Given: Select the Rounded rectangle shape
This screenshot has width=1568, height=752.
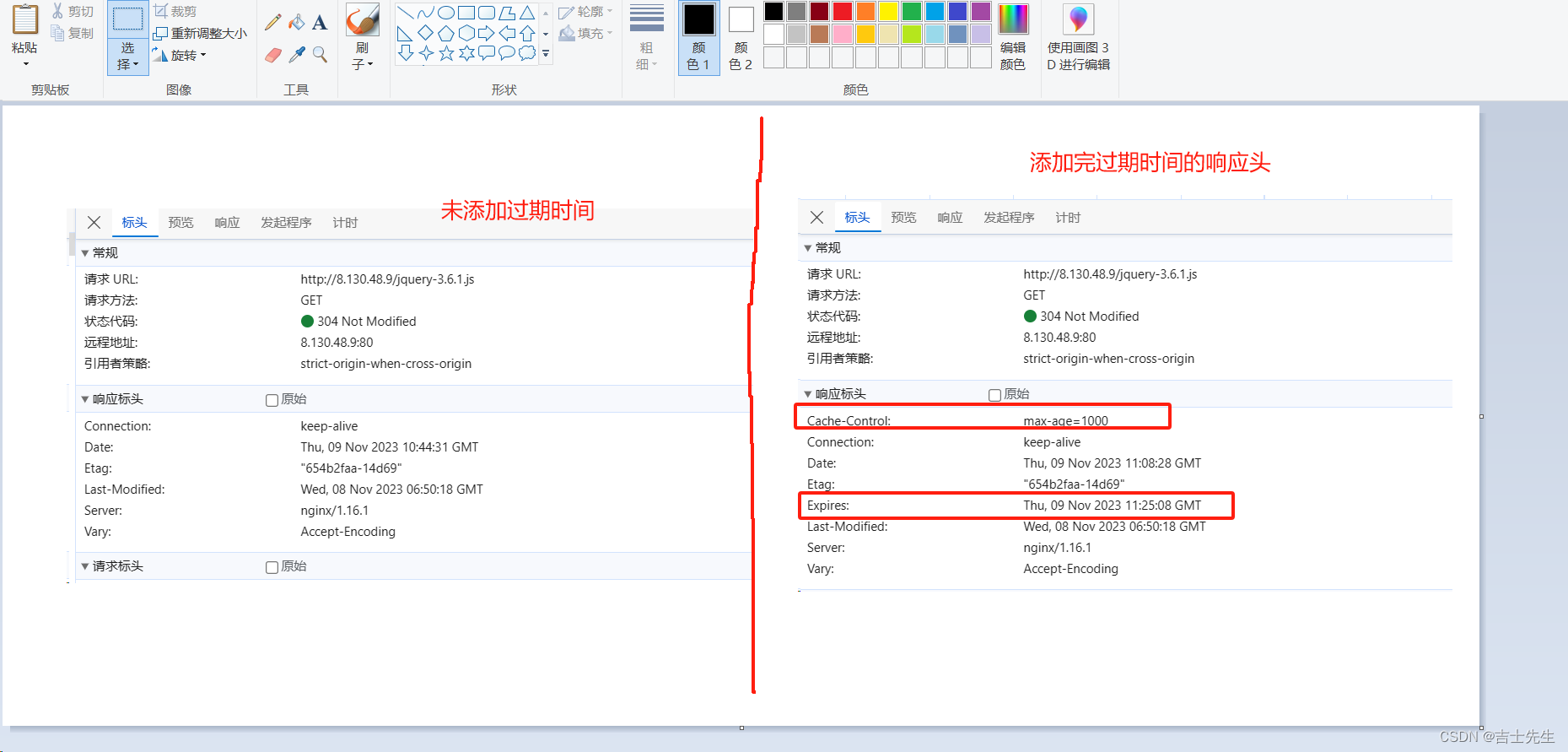Looking at the screenshot, I should pyautogui.click(x=487, y=13).
